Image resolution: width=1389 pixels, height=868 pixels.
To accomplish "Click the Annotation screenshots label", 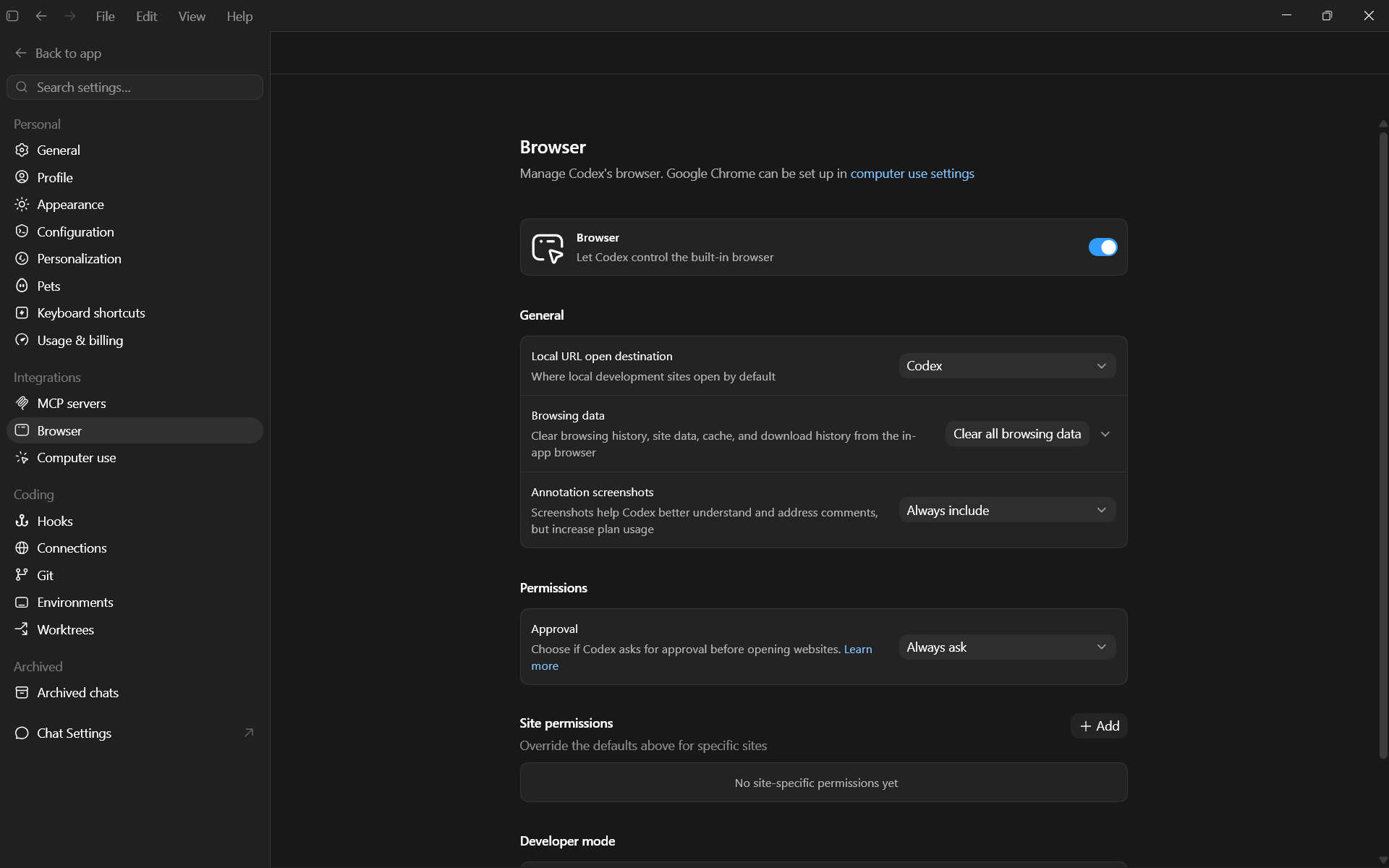I will [592, 492].
